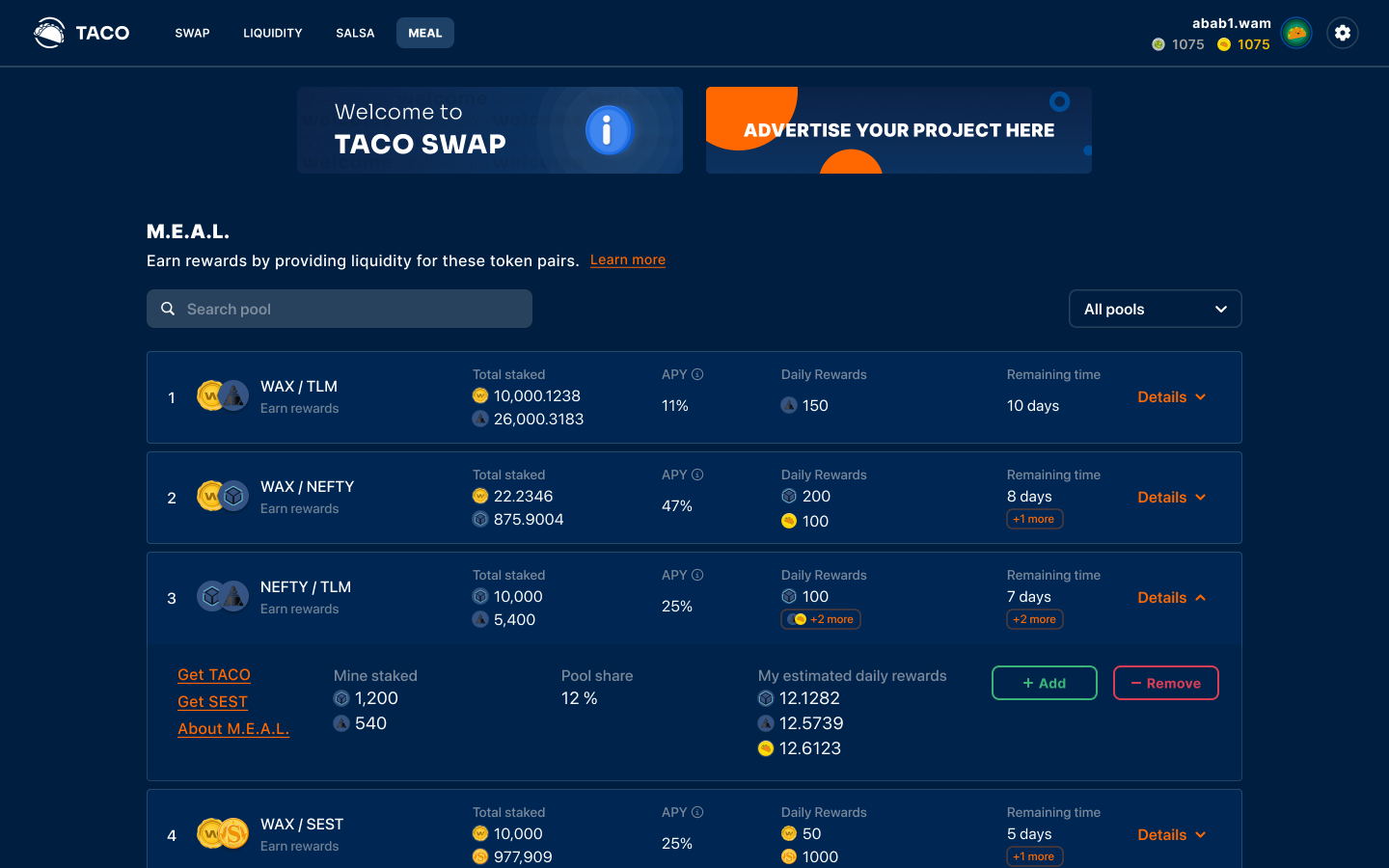Click the WAX / NEFTY pair token icon
1389x868 pixels.
coord(223,496)
